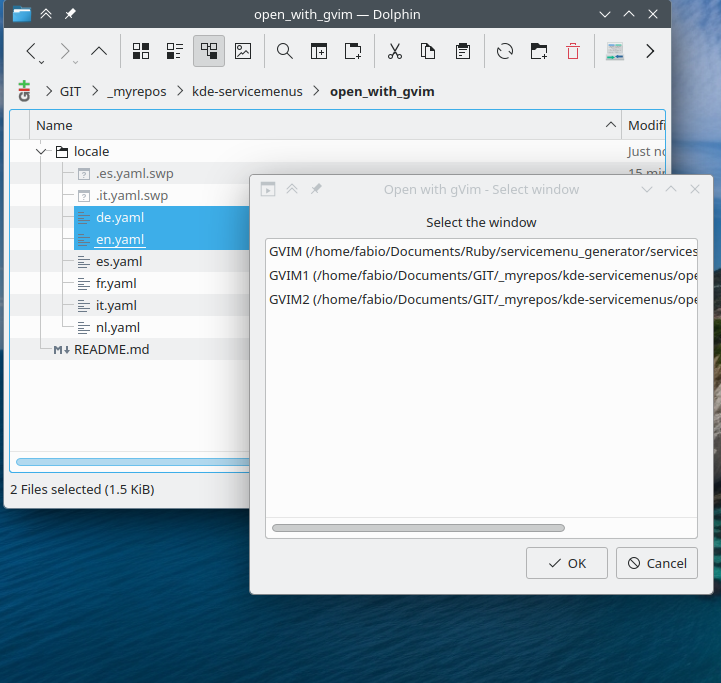
Task: Sort by Name column header
Action: [326, 125]
